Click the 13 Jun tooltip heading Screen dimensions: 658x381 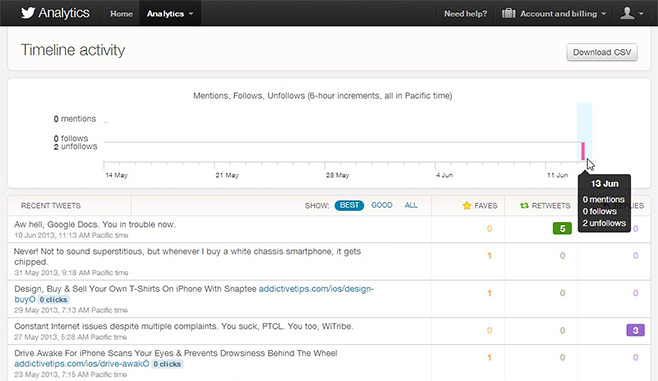pos(604,183)
